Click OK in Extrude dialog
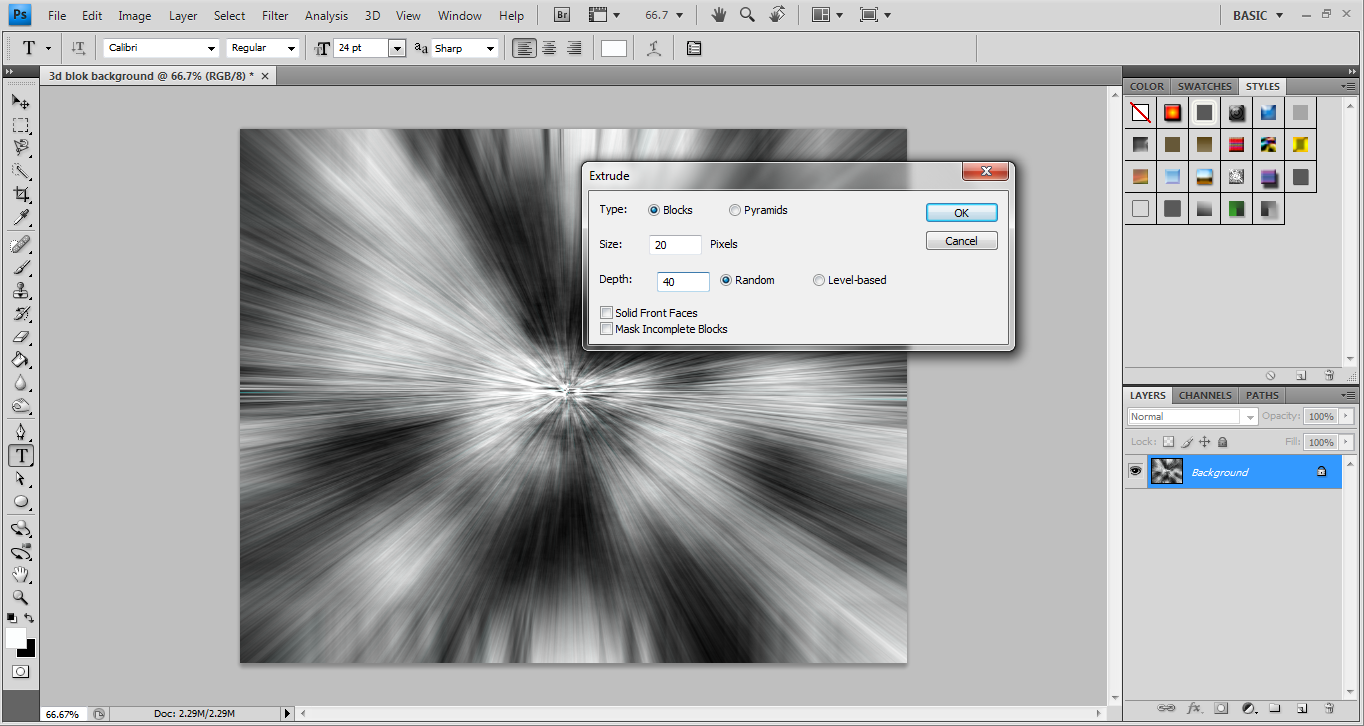 (961, 213)
